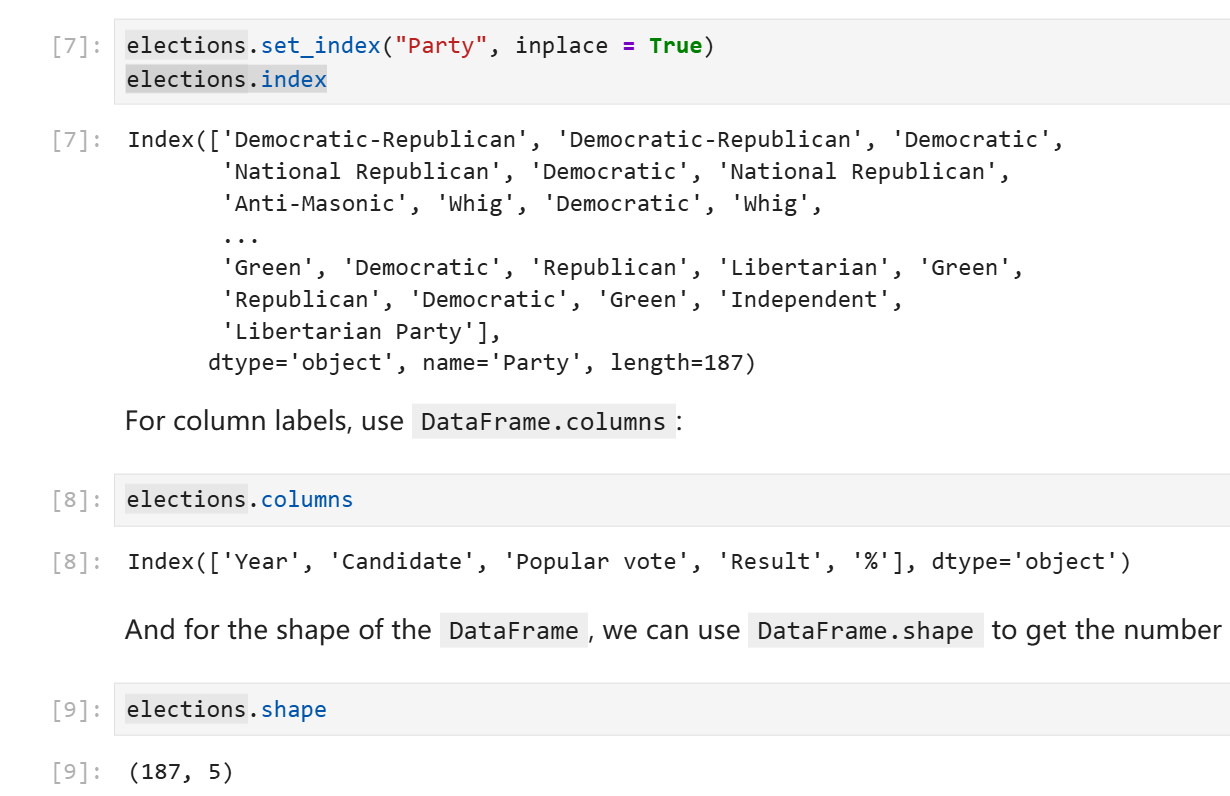Image resolution: width=1230 pixels, height=796 pixels.
Task: Select the input prompt of cell 7
Action: [75, 47]
